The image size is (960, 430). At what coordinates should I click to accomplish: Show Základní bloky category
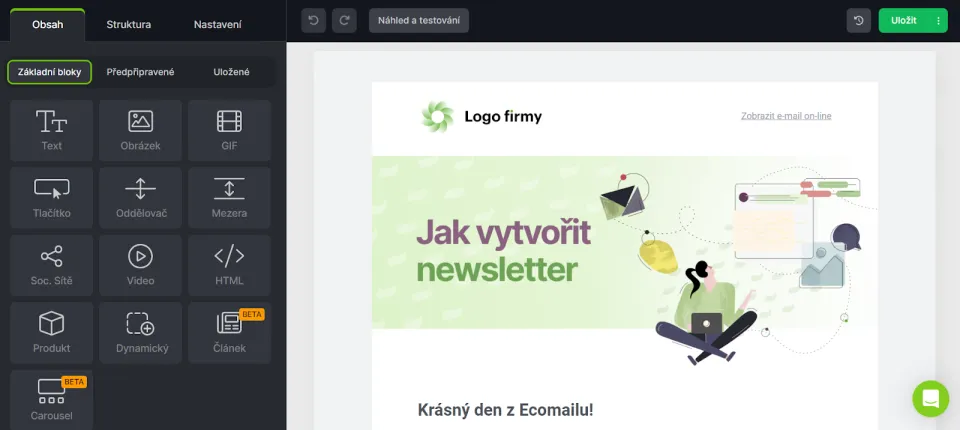(x=50, y=72)
